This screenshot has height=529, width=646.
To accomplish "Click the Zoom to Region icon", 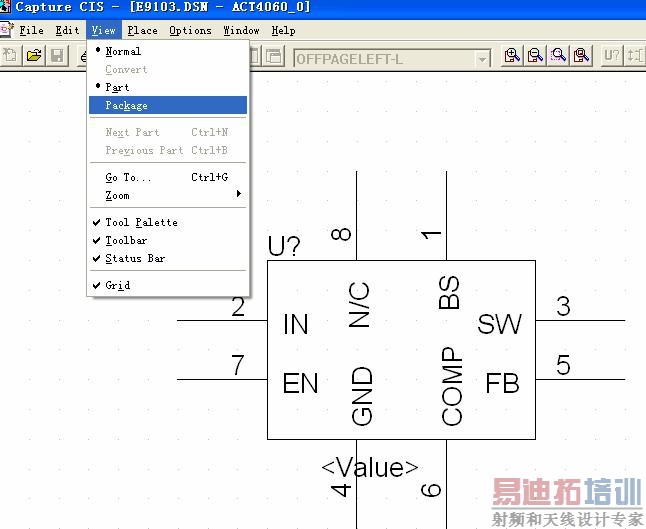I will 558,55.
